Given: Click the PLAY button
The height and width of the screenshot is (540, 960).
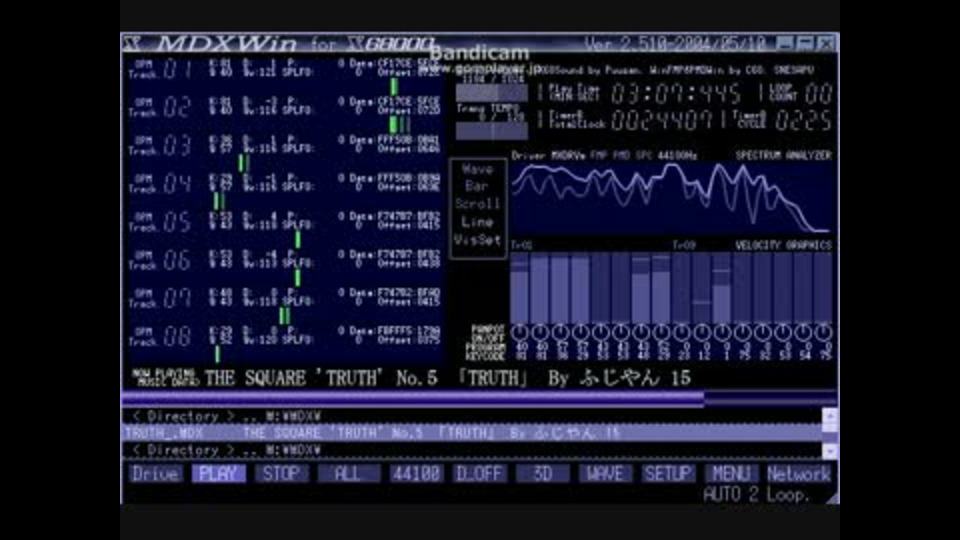Looking at the screenshot, I should tap(219, 473).
